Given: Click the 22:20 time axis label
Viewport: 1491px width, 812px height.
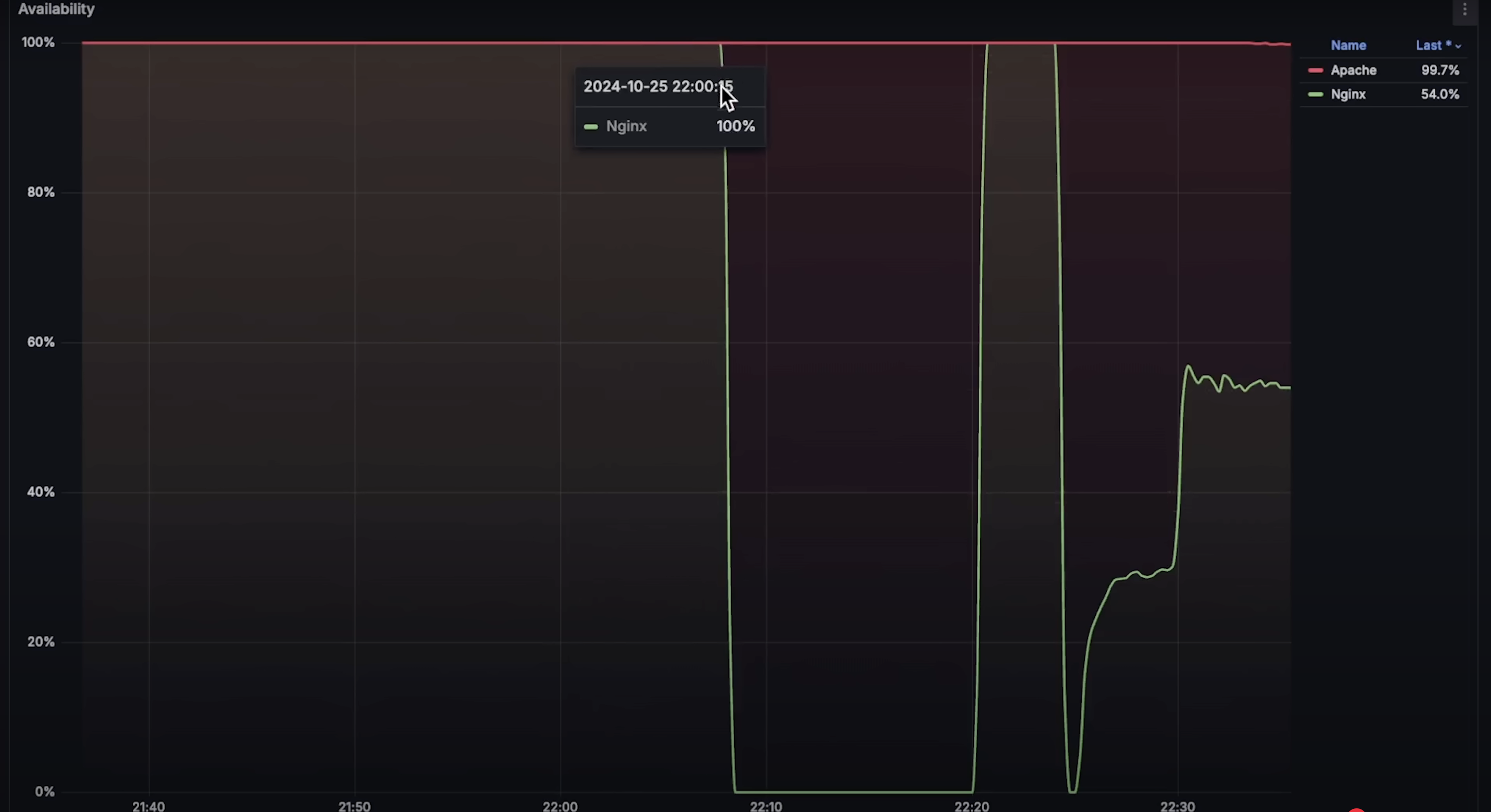Looking at the screenshot, I should 972,806.
